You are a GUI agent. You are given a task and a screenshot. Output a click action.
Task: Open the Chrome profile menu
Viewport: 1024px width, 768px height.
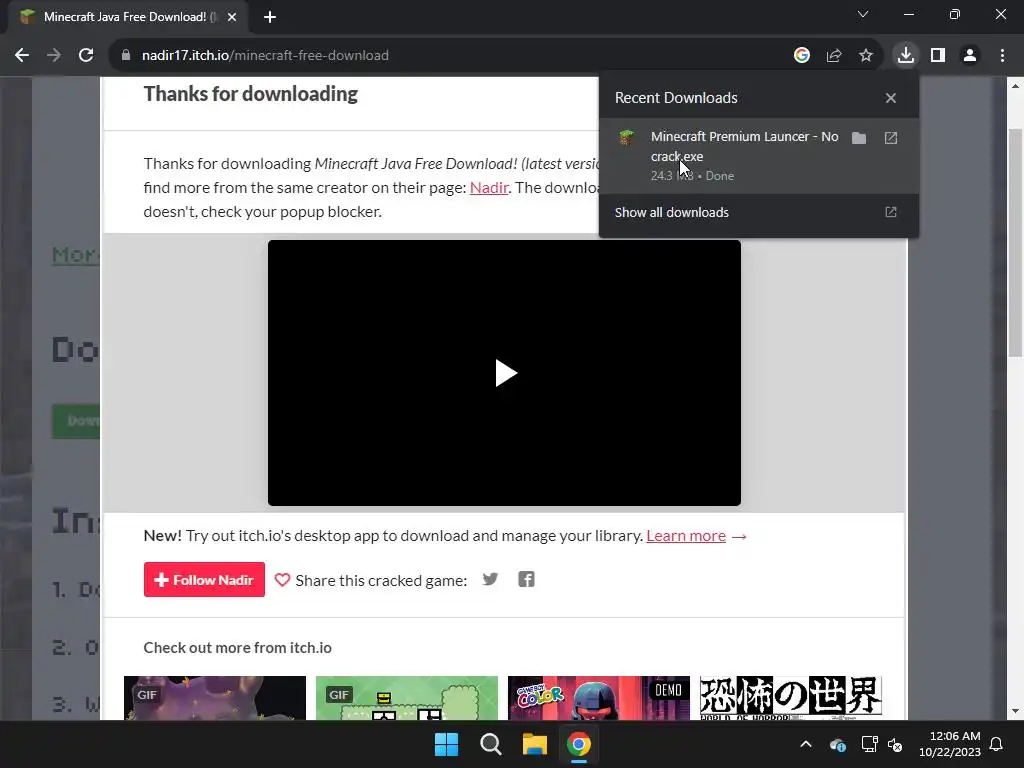pos(970,56)
